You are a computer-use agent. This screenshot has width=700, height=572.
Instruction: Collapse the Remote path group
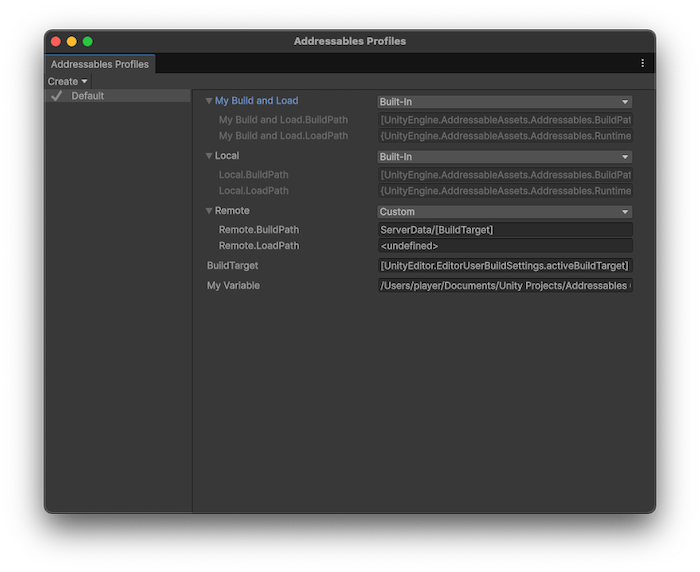(209, 211)
